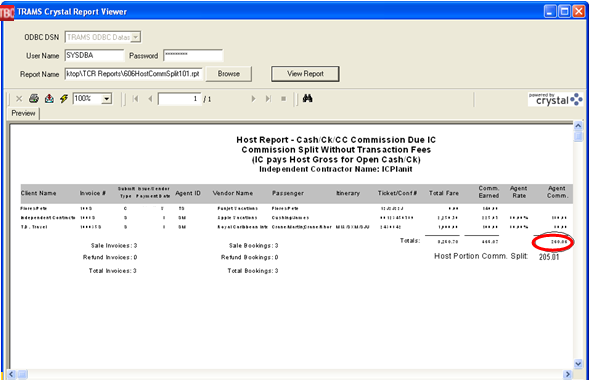Click the Host Report title line
Screen dimensions: 591x380
click(x=336, y=140)
